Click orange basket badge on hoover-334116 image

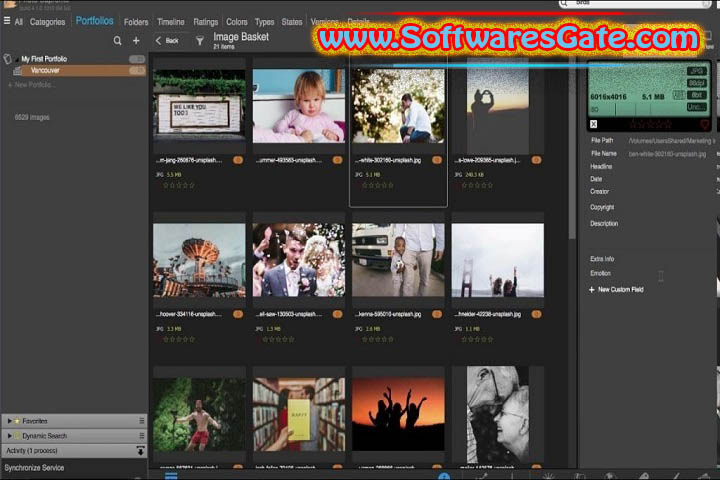(238, 314)
